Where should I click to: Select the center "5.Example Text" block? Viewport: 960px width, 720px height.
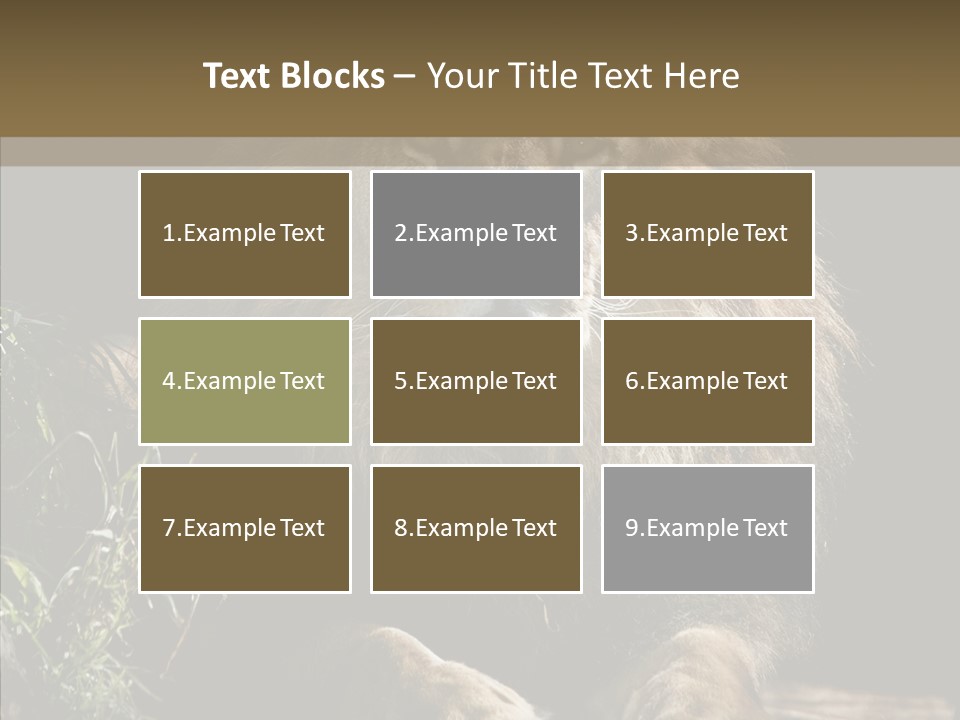[x=476, y=381]
